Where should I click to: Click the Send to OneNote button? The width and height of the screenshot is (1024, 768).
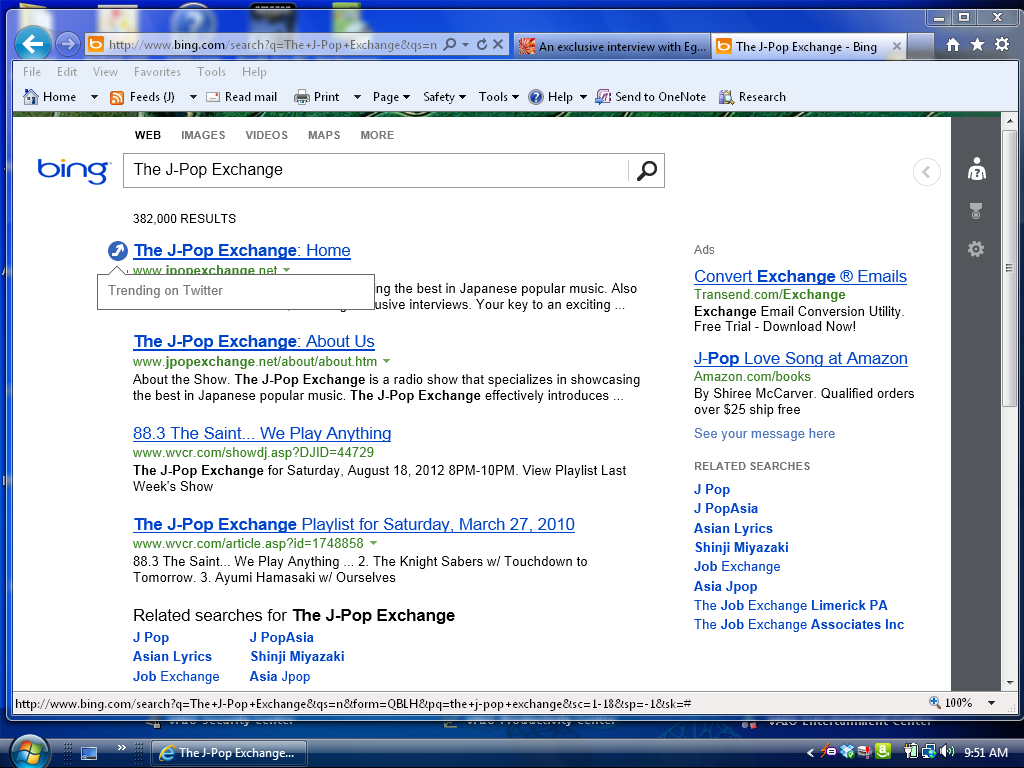pos(650,97)
